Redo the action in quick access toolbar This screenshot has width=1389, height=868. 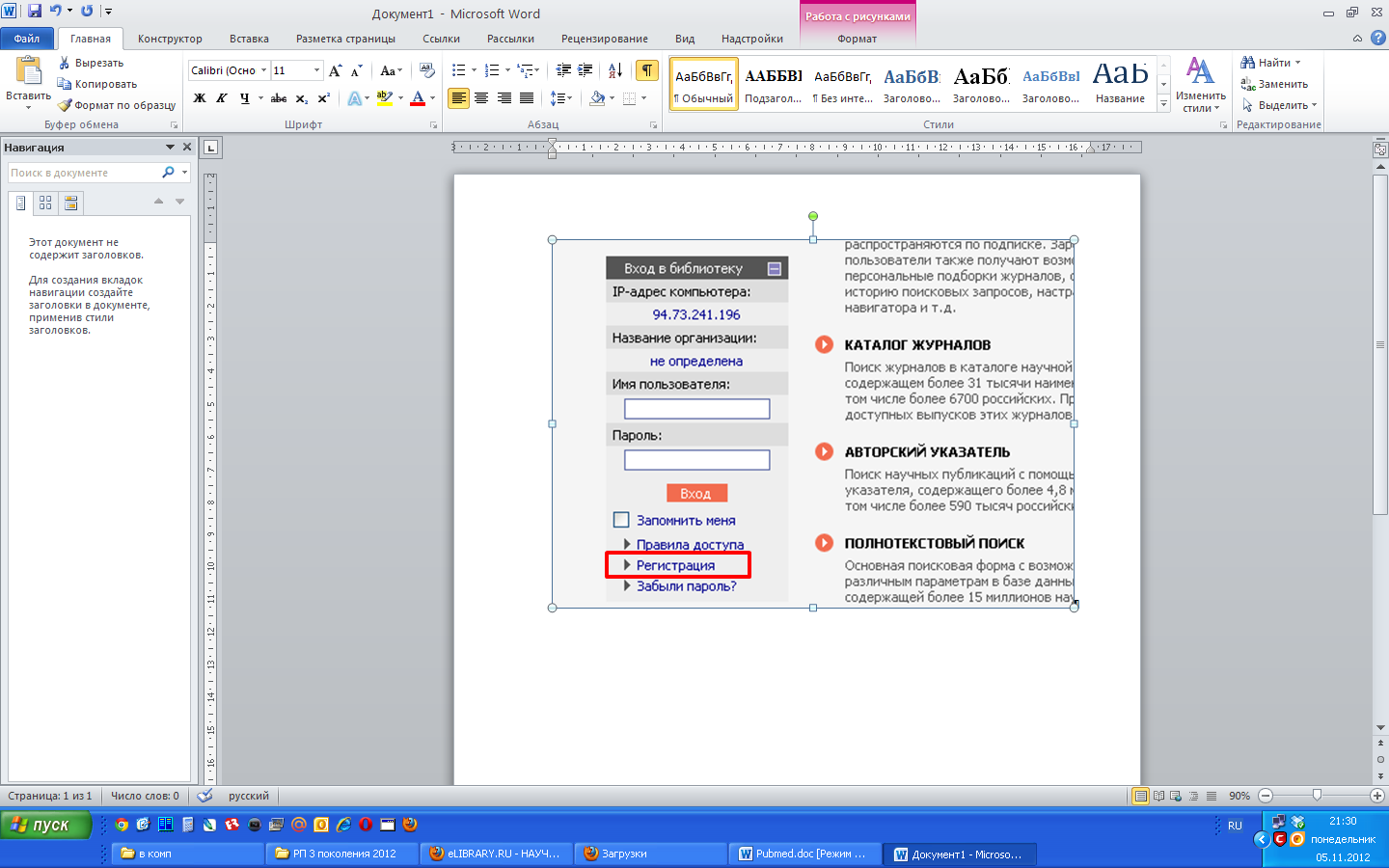(x=87, y=11)
